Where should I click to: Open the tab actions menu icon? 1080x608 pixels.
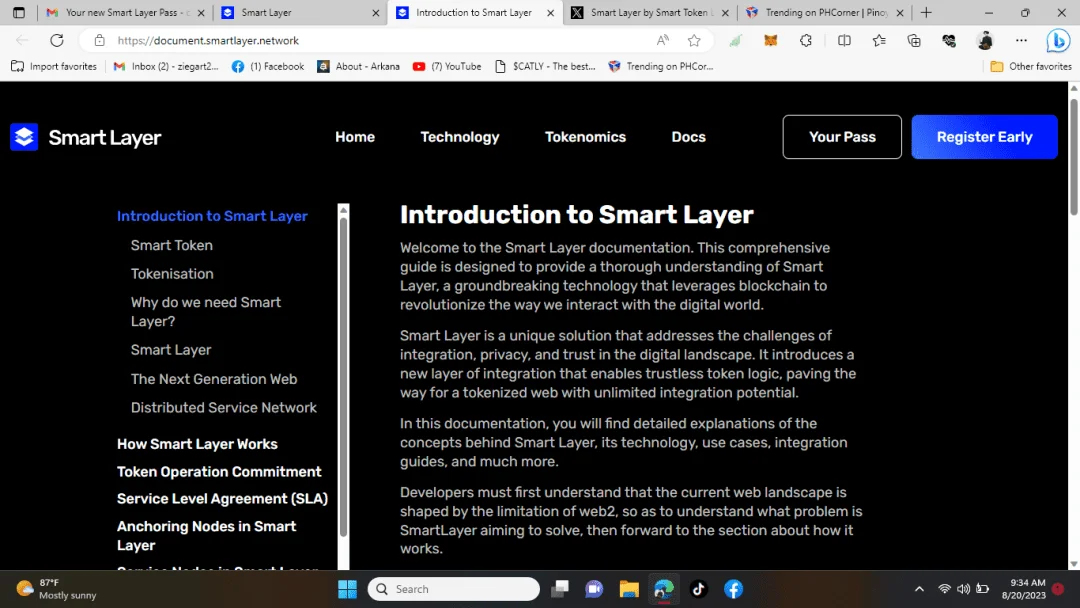tap(19, 12)
